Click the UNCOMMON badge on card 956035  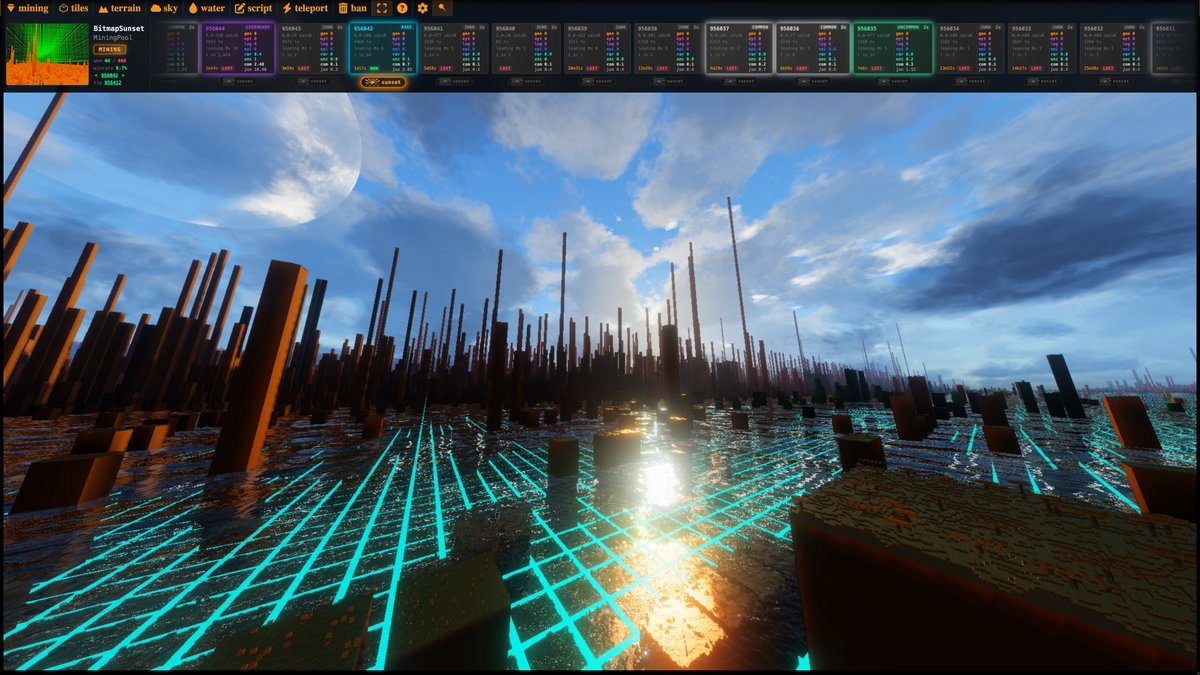pyautogui.click(x=909, y=26)
